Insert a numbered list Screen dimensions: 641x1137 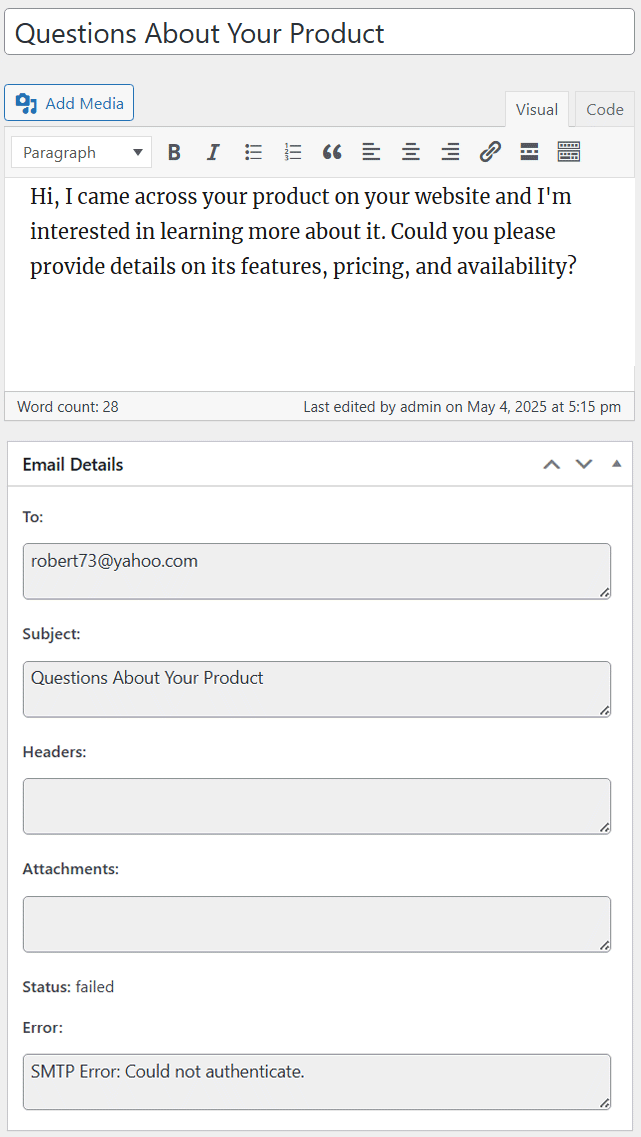[293, 152]
